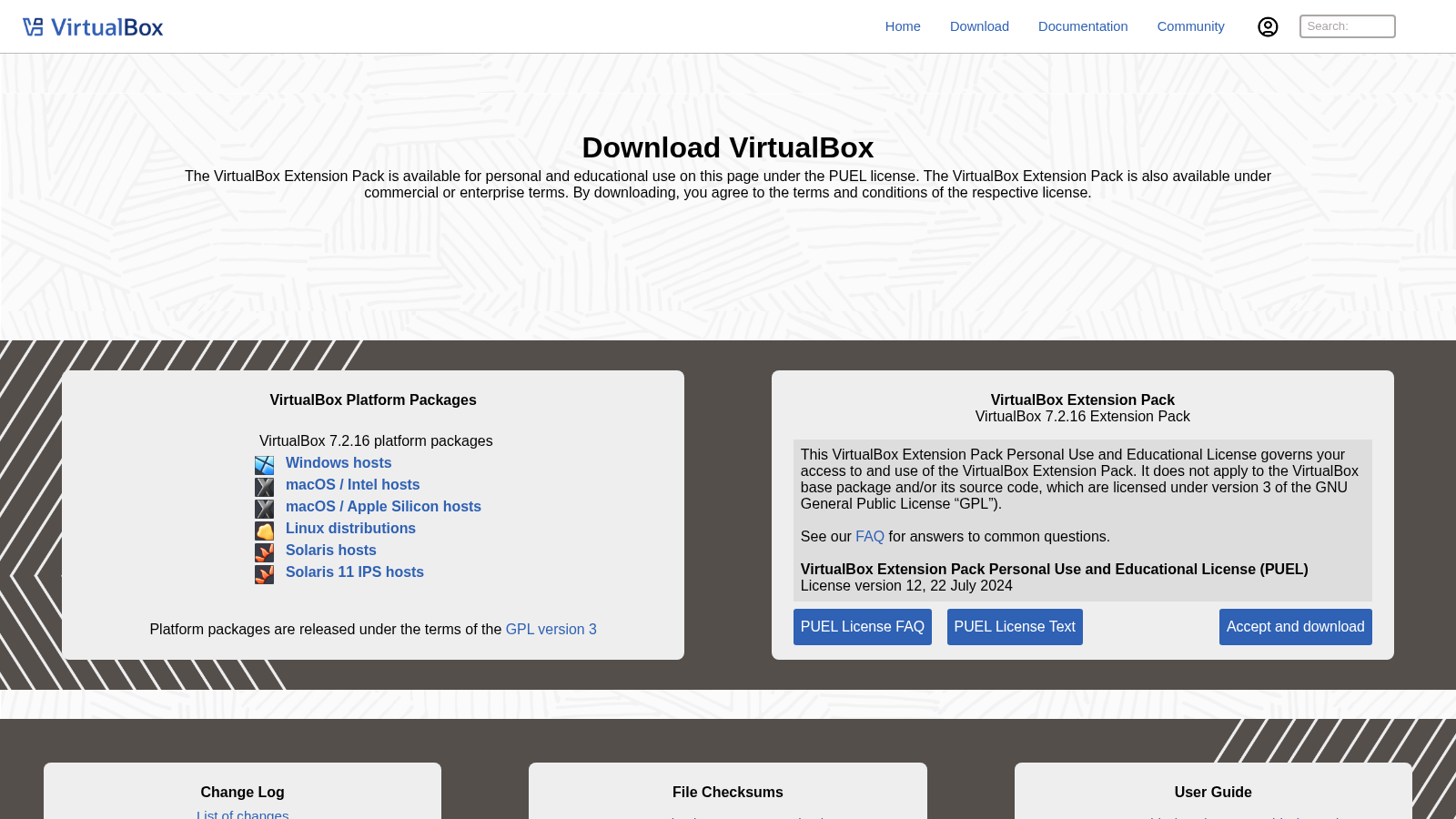1456x819 pixels.
Task: Focus the Search input field
Action: [1347, 26]
